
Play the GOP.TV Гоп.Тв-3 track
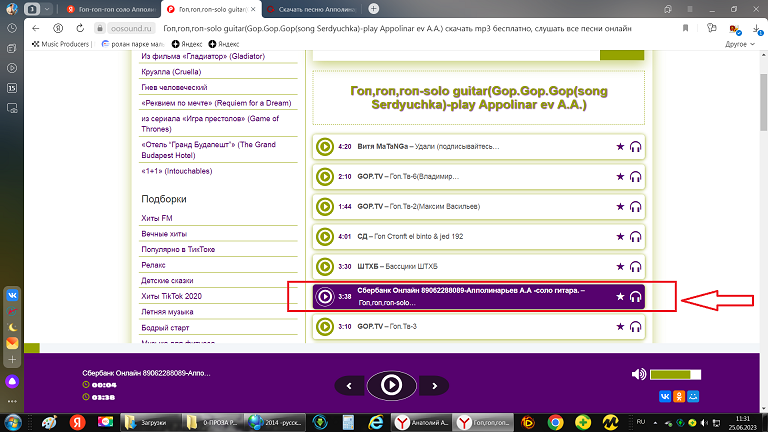[x=324, y=326]
